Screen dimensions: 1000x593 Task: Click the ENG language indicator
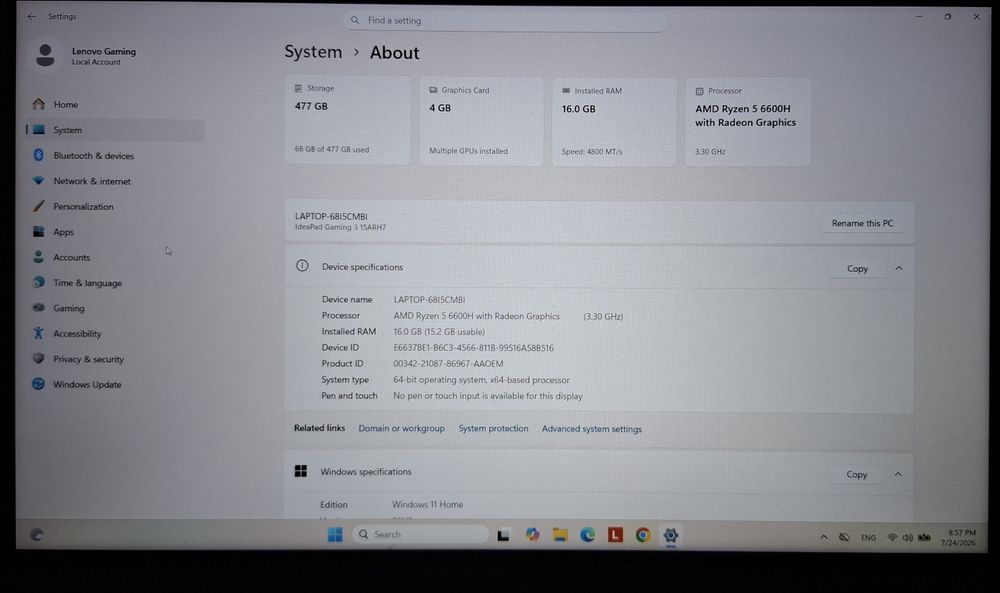pyautogui.click(x=868, y=538)
